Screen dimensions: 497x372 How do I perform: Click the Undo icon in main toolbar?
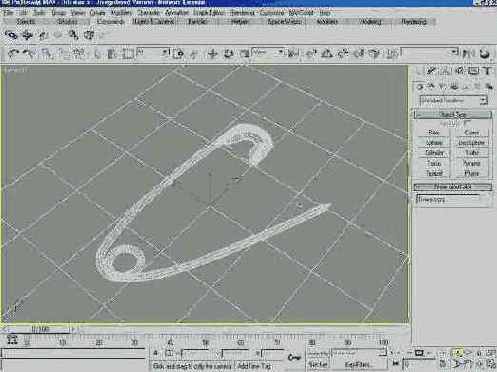[13, 53]
